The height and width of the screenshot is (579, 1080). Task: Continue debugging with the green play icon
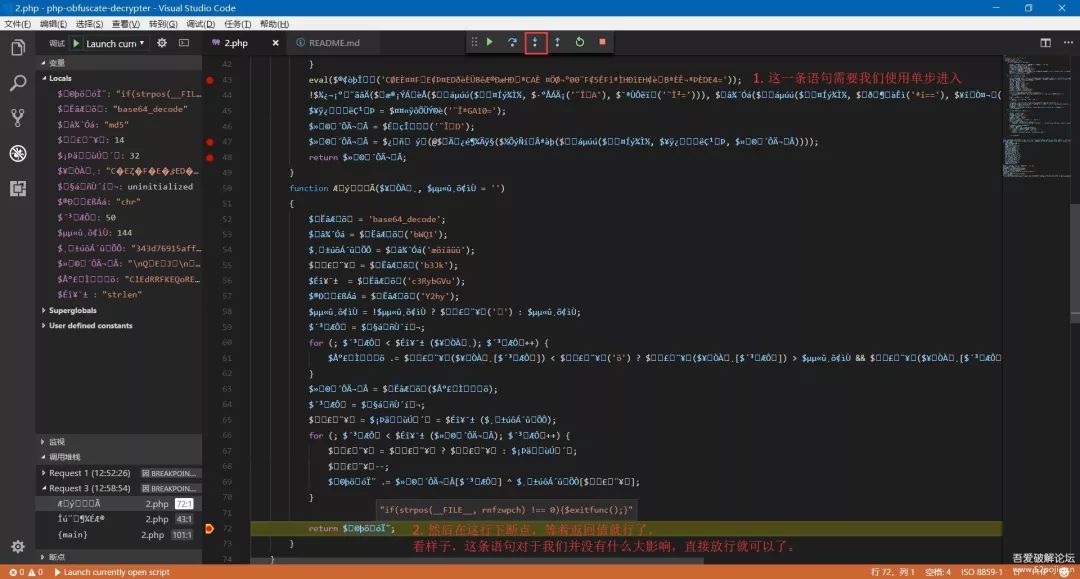pos(490,42)
